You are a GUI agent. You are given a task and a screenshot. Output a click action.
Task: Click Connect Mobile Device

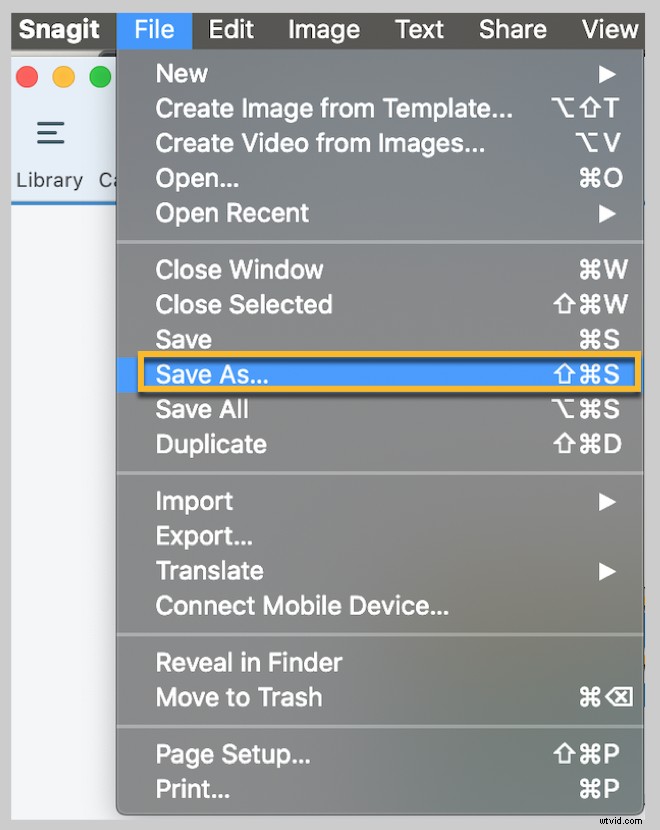[302, 606]
